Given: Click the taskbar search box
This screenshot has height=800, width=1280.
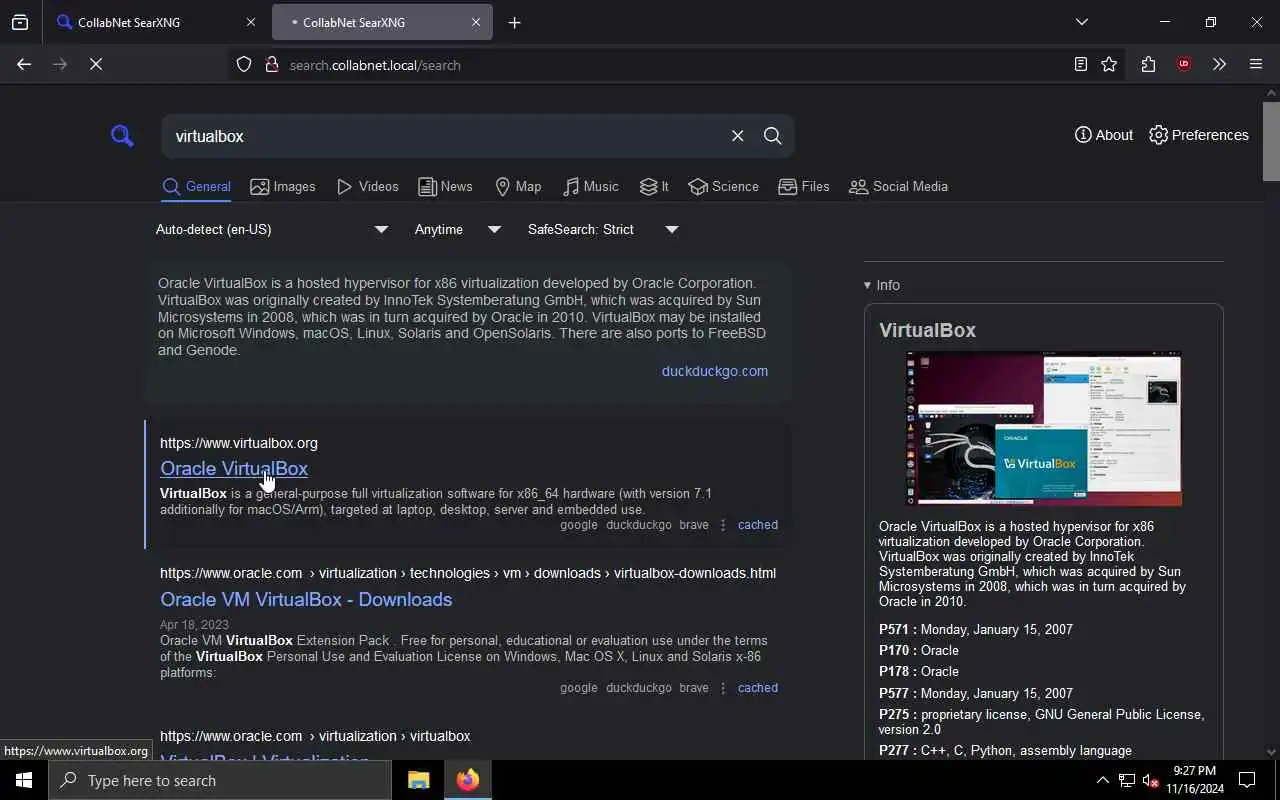Looking at the screenshot, I should [x=220, y=780].
